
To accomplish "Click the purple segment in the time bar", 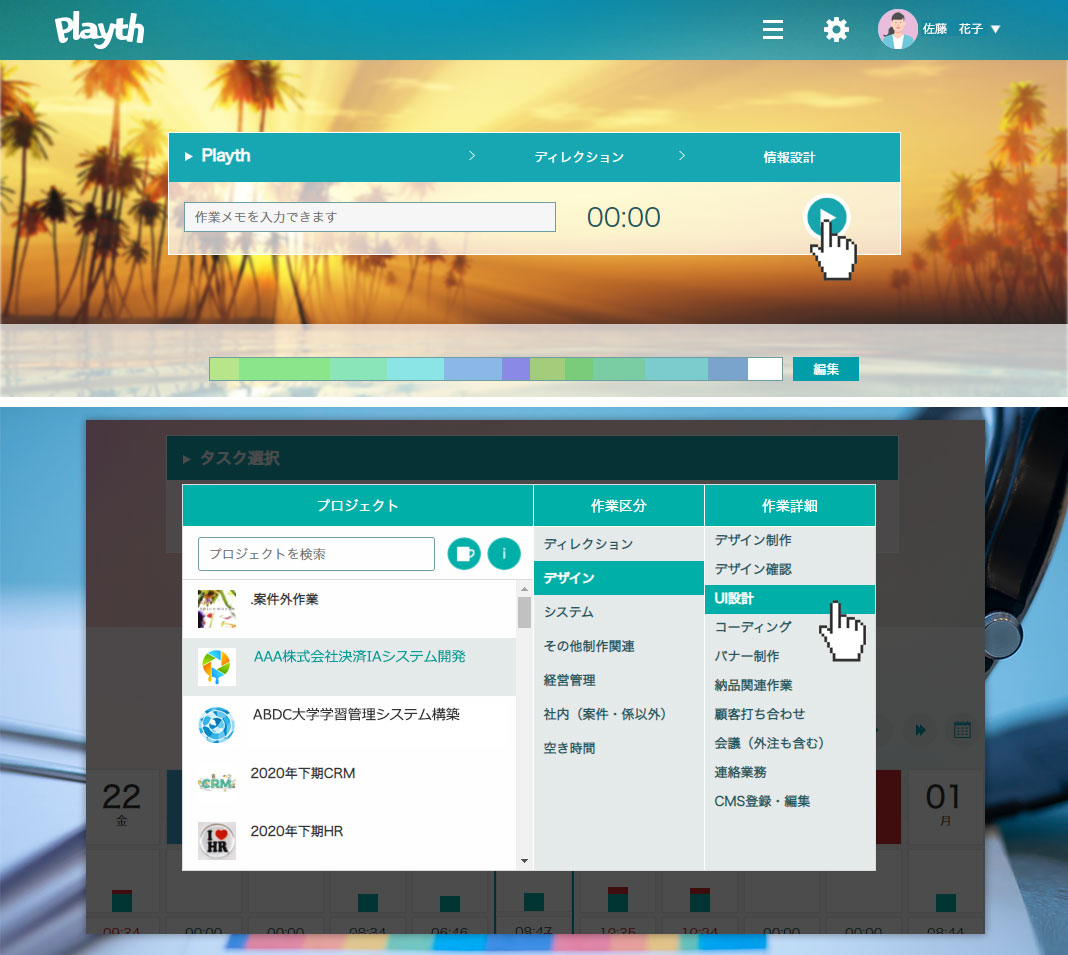I will click(x=516, y=369).
